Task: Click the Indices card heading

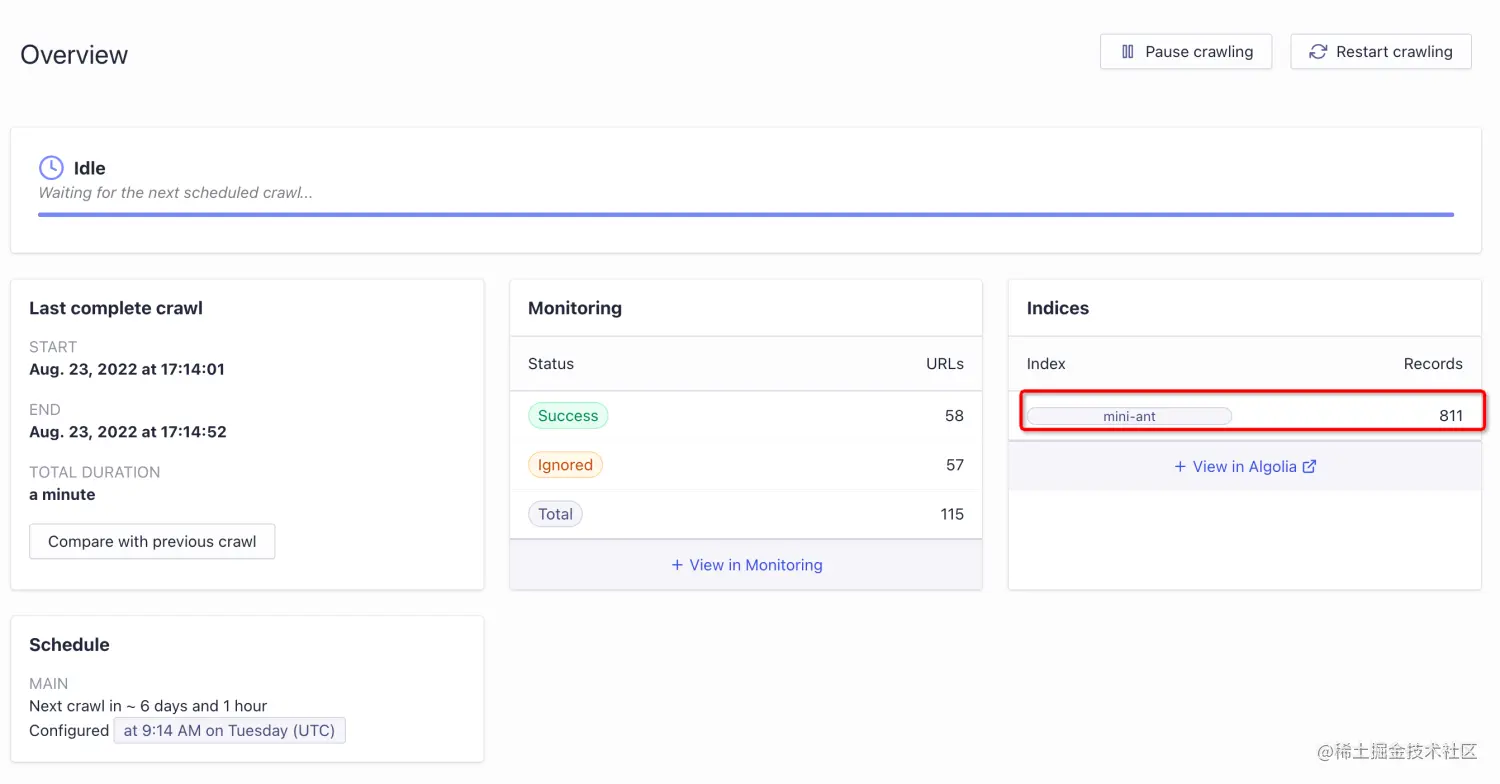Action: point(1058,308)
